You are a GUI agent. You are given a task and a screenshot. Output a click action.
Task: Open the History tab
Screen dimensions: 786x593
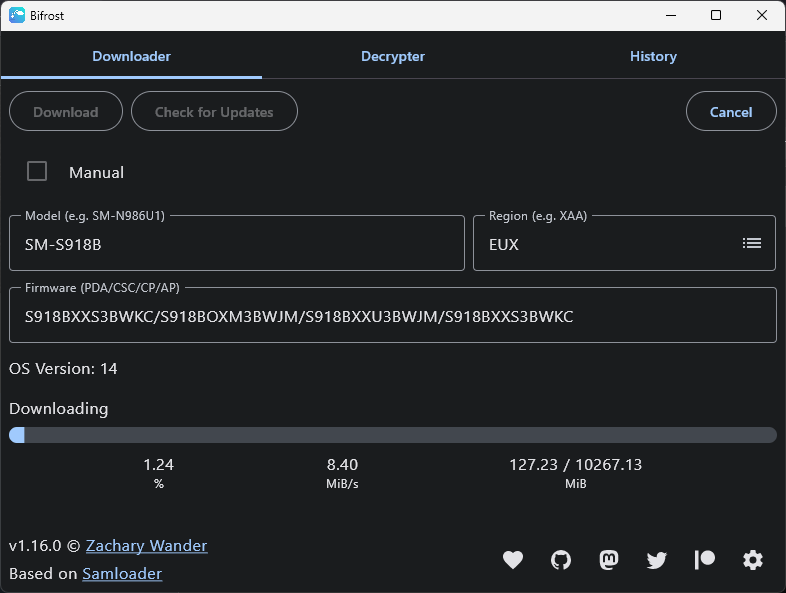click(653, 57)
